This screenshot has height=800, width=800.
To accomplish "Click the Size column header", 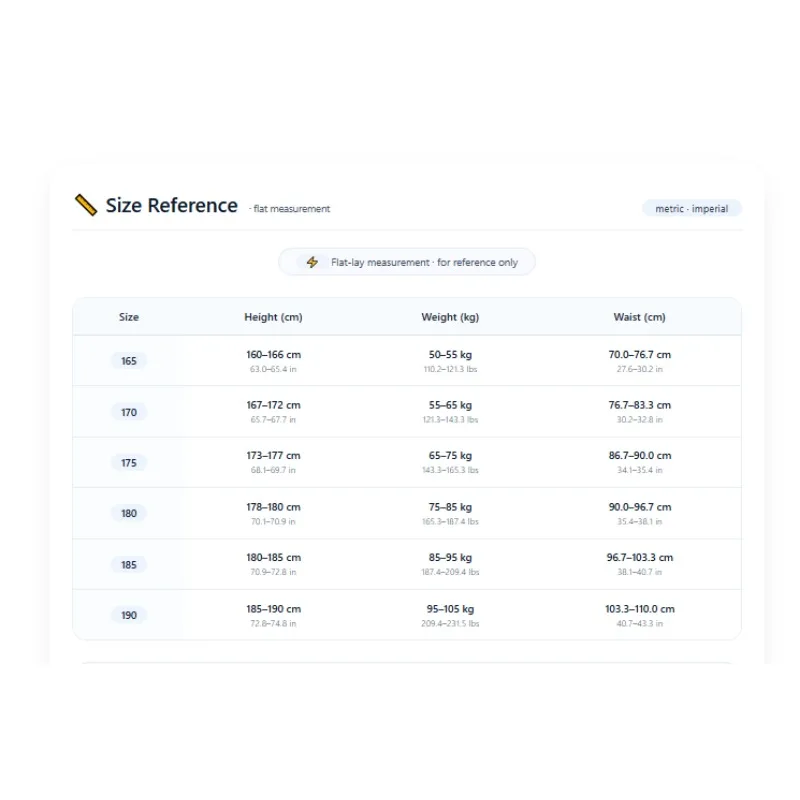I will (129, 317).
